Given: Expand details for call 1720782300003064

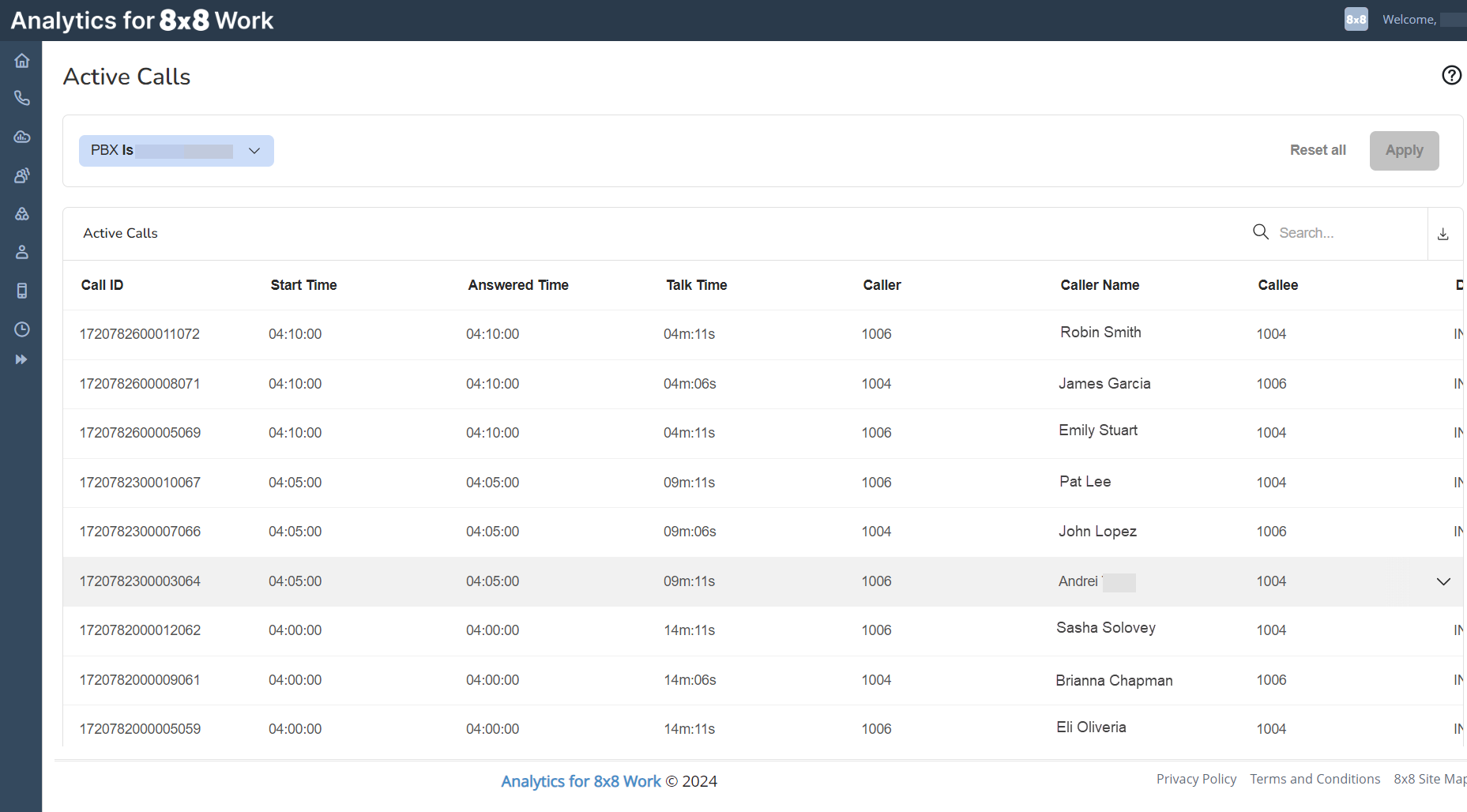Looking at the screenshot, I should [x=1443, y=581].
